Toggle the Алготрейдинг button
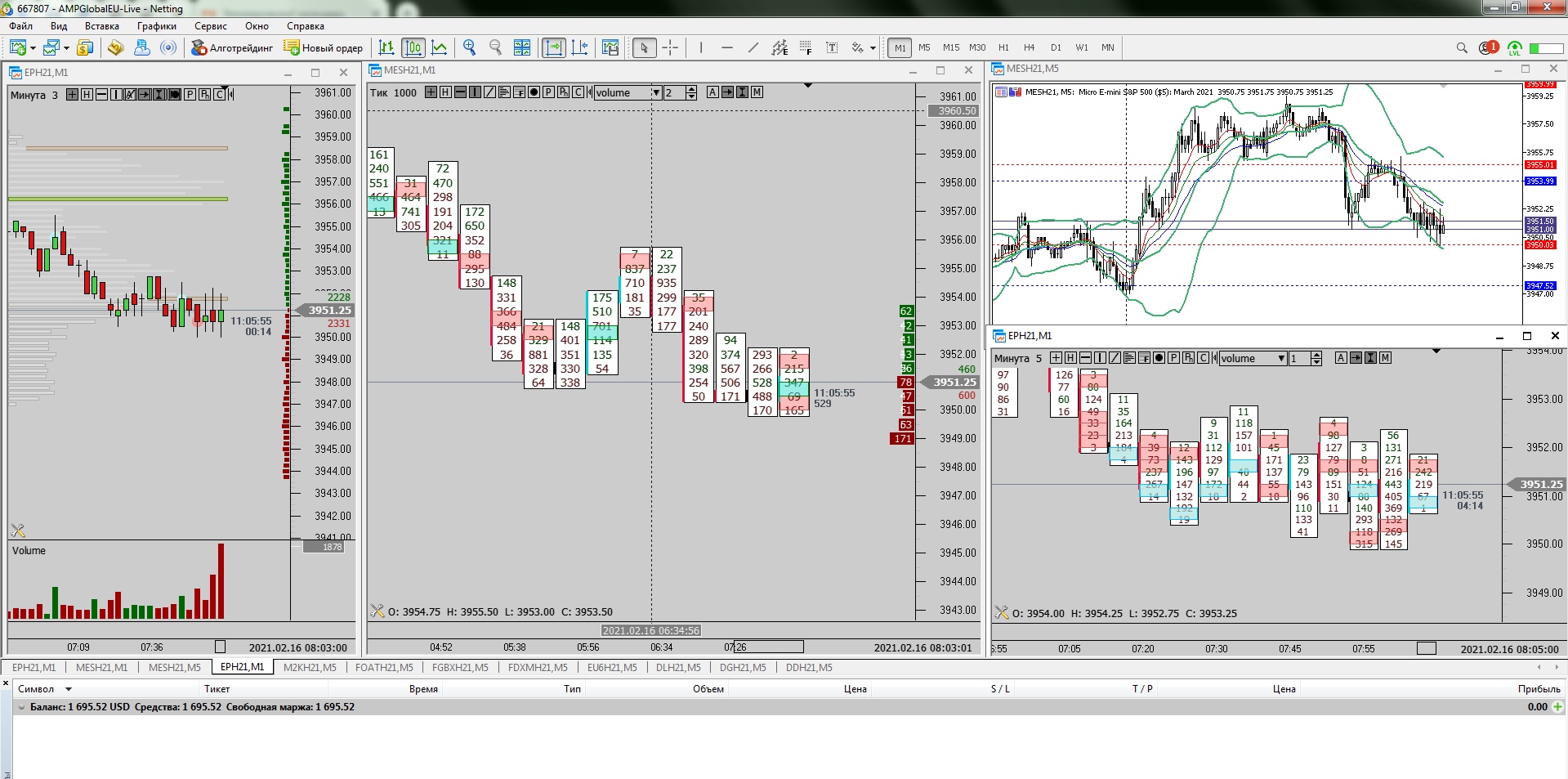The image size is (1568, 779). click(232, 47)
